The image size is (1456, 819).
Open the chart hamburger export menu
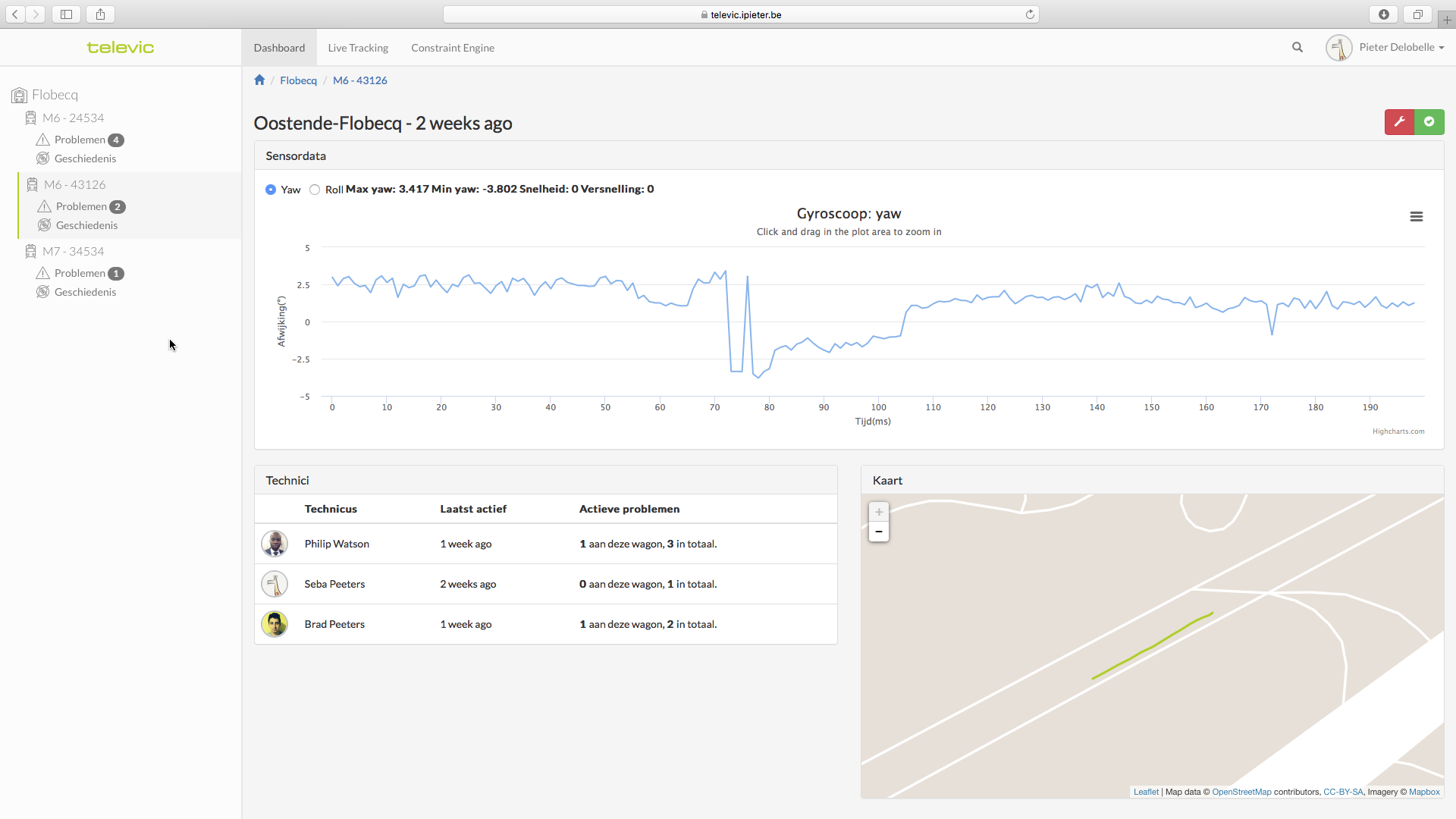coord(1416,217)
